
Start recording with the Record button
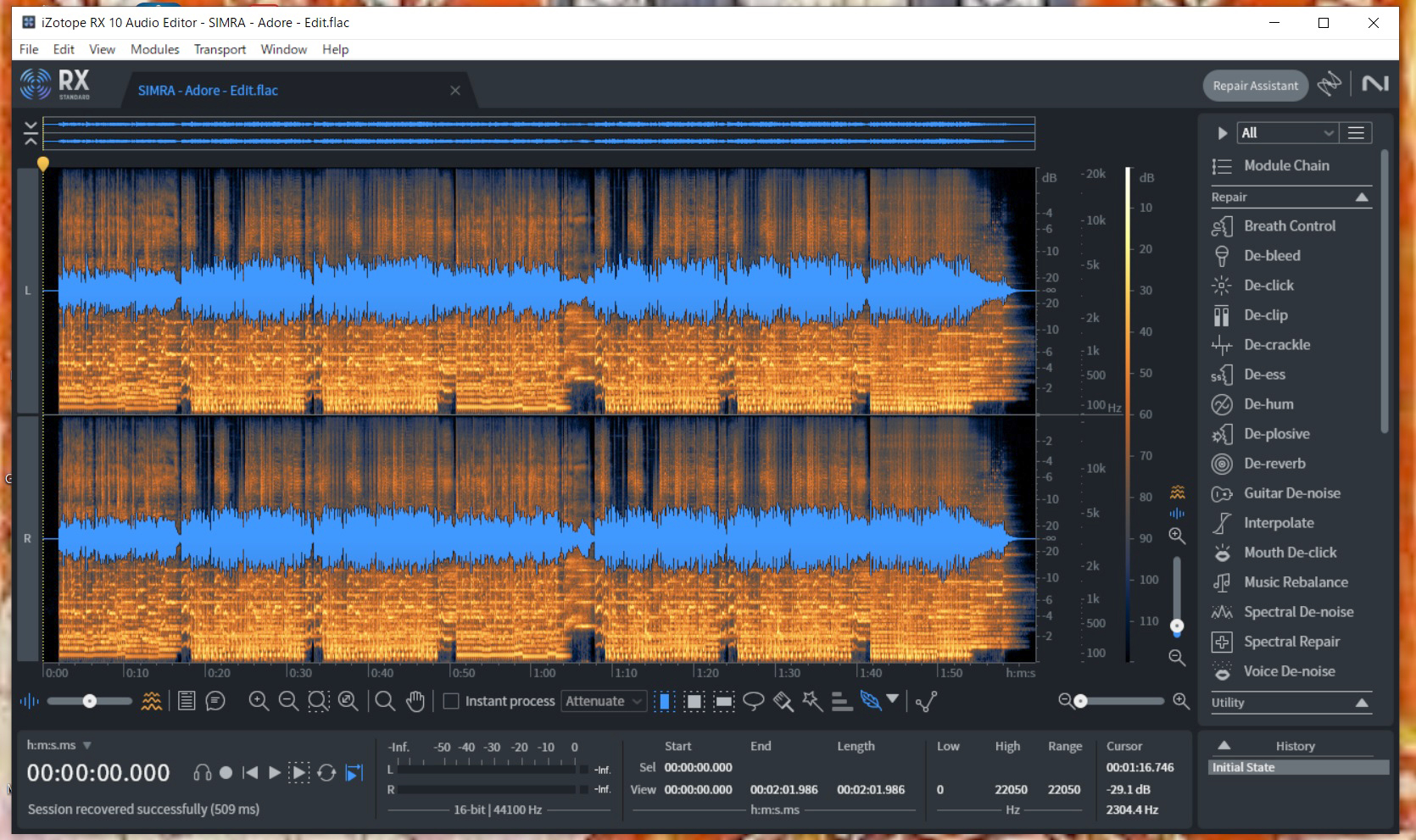click(226, 773)
